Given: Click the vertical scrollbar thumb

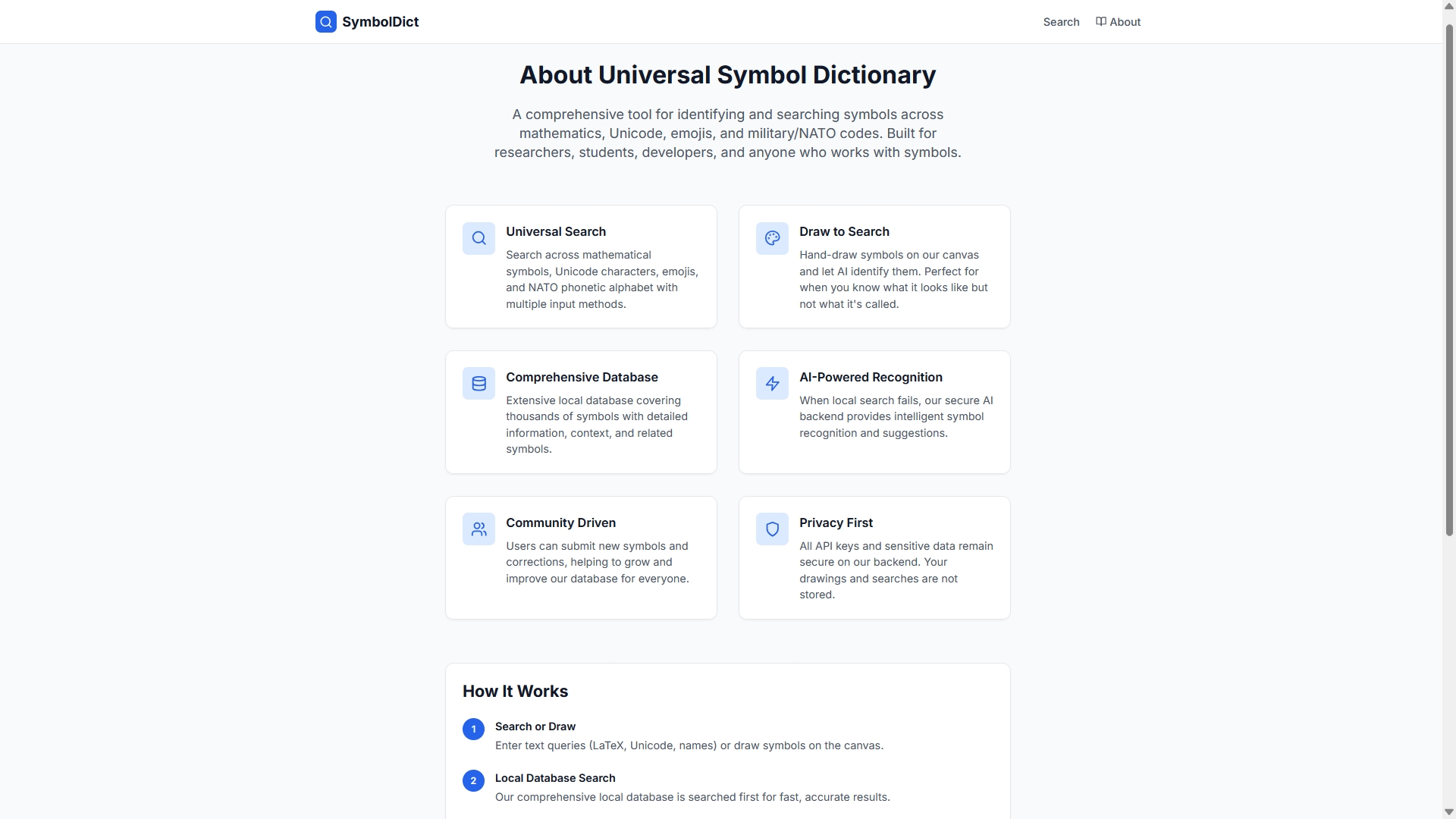Looking at the screenshot, I should click(x=1449, y=281).
